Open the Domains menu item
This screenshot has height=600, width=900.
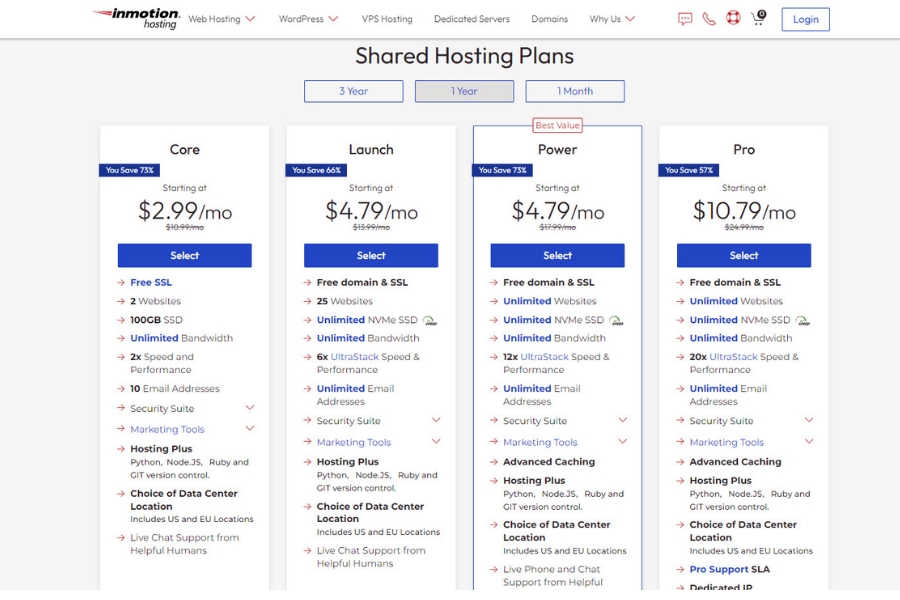pyautogui.click(x=549, y=19)
